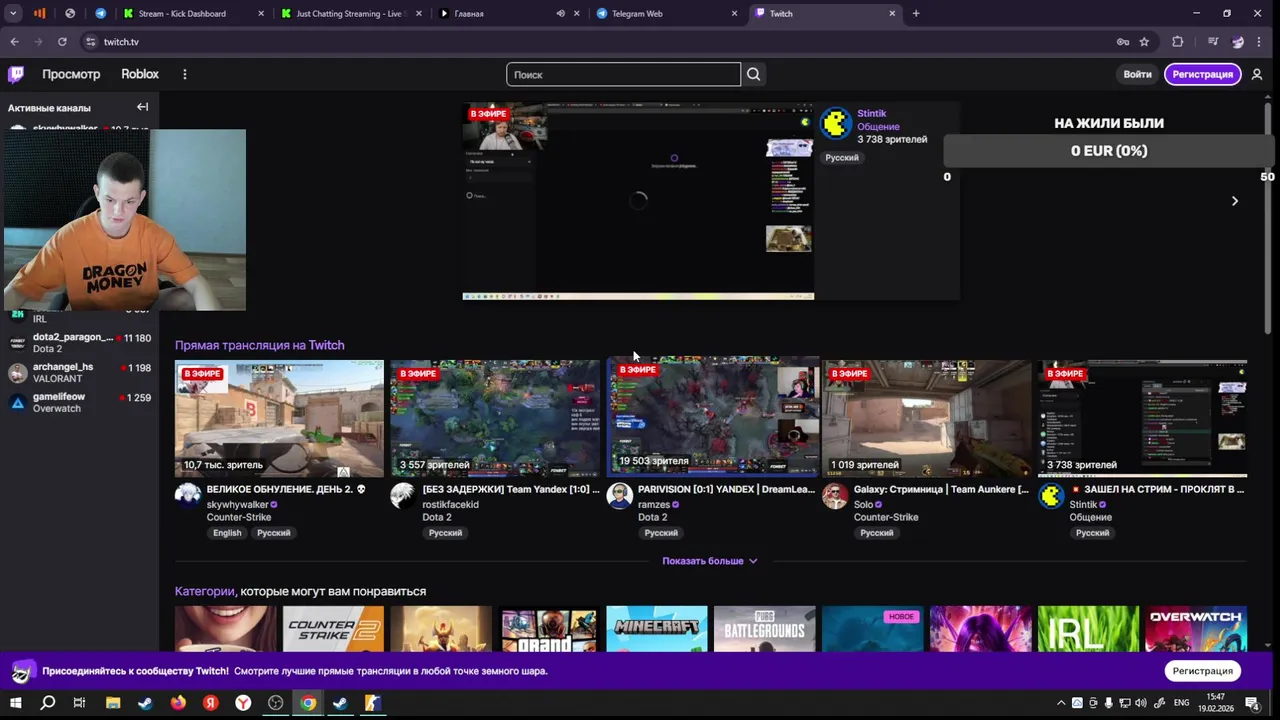Open Dota 2 category under ramzes
Image resolution: width=1280 pixels, height=720 pixels.
click(x=652, y=517)
